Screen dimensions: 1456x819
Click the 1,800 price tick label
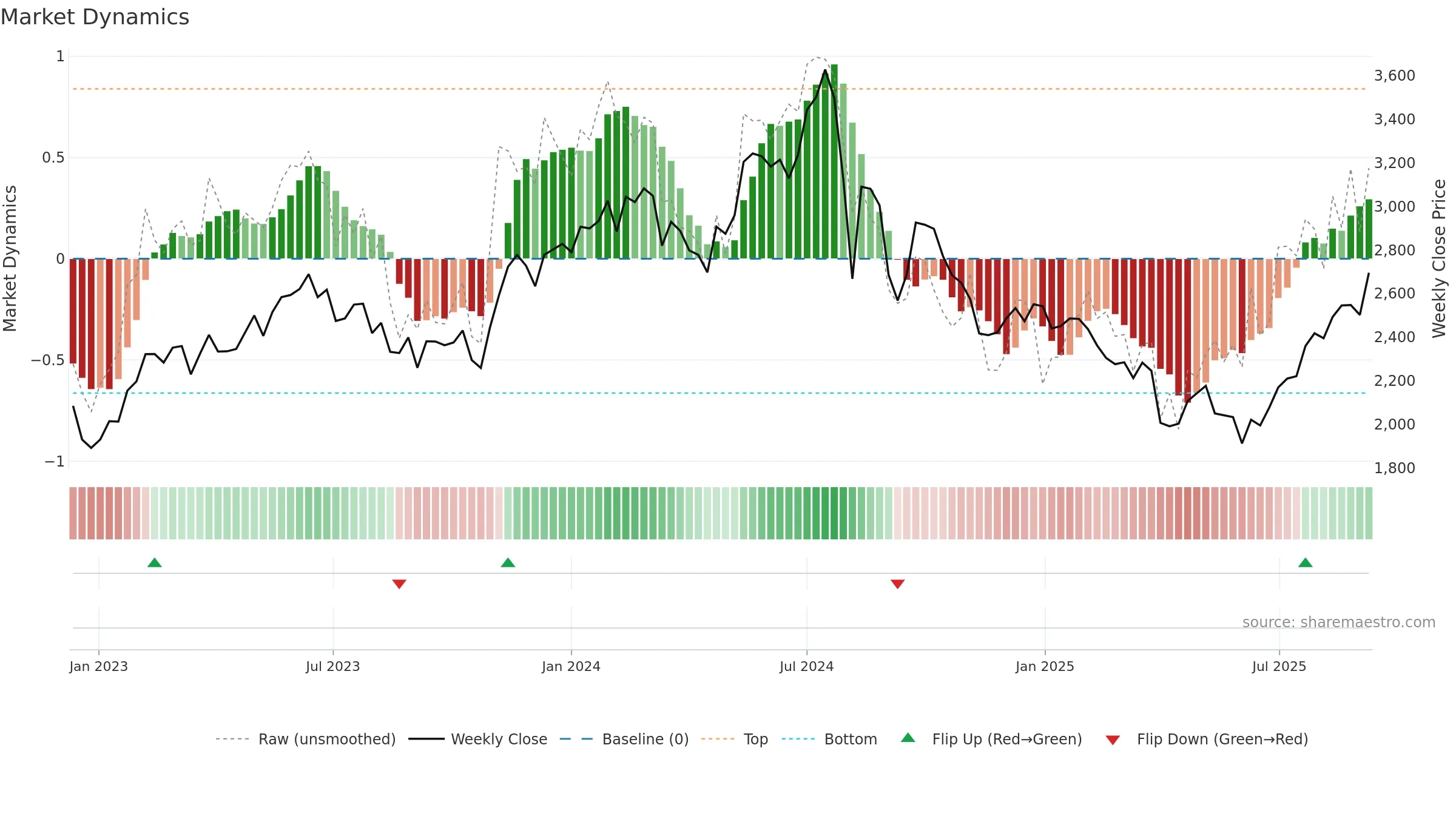1395,468
